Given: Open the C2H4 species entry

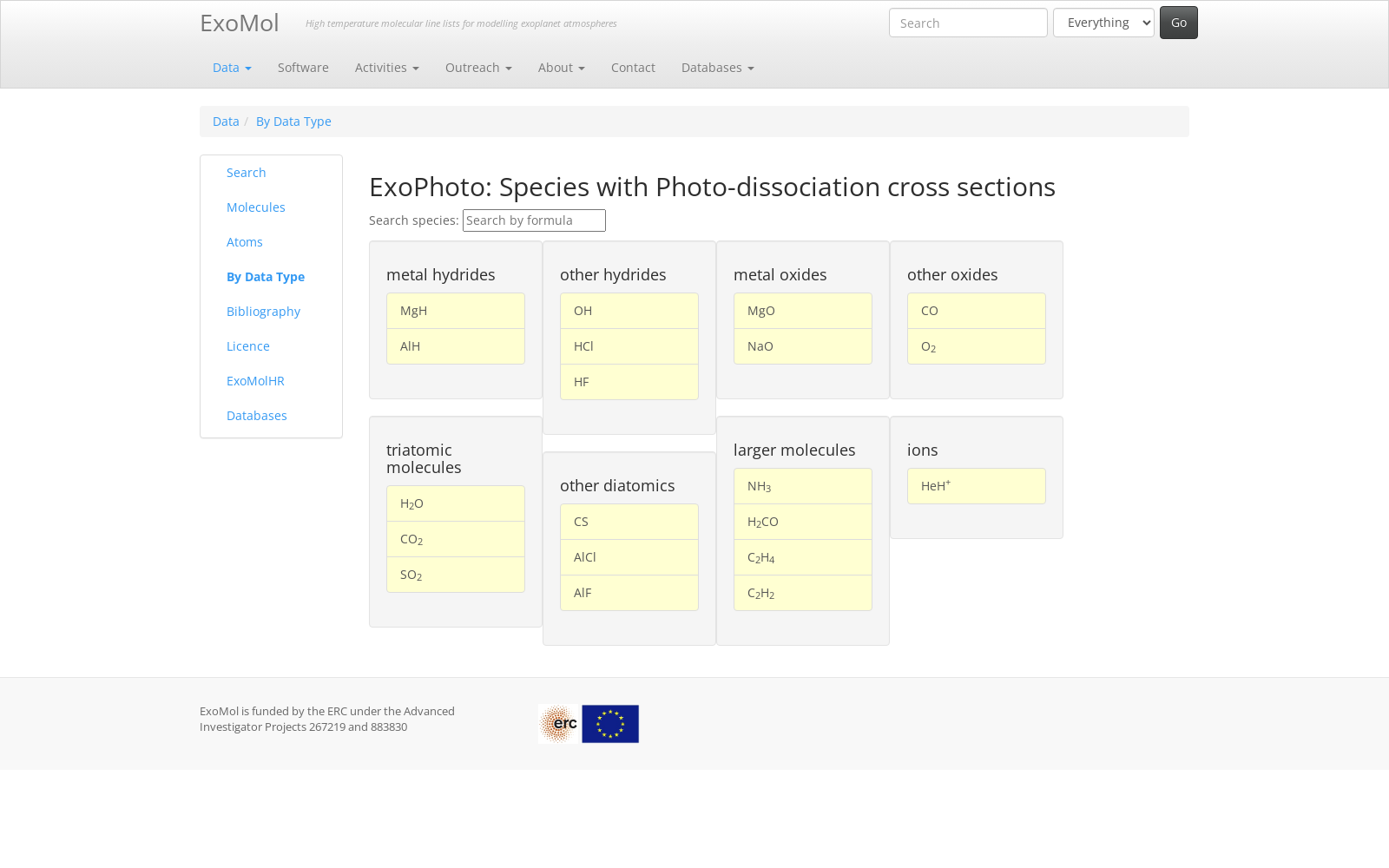Looking at the screenshot, I should (x=803, y=557).
